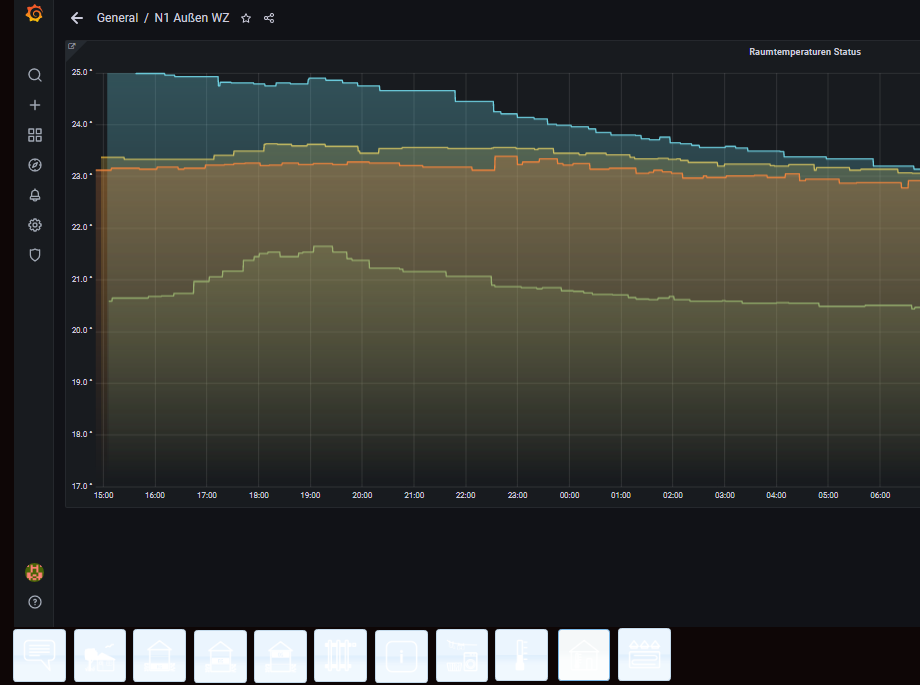The width and height of the screenshot is (920, 685).
Task: Click the user avatar in sidebar
Action: pyautogui.click(x=35, y=572)
